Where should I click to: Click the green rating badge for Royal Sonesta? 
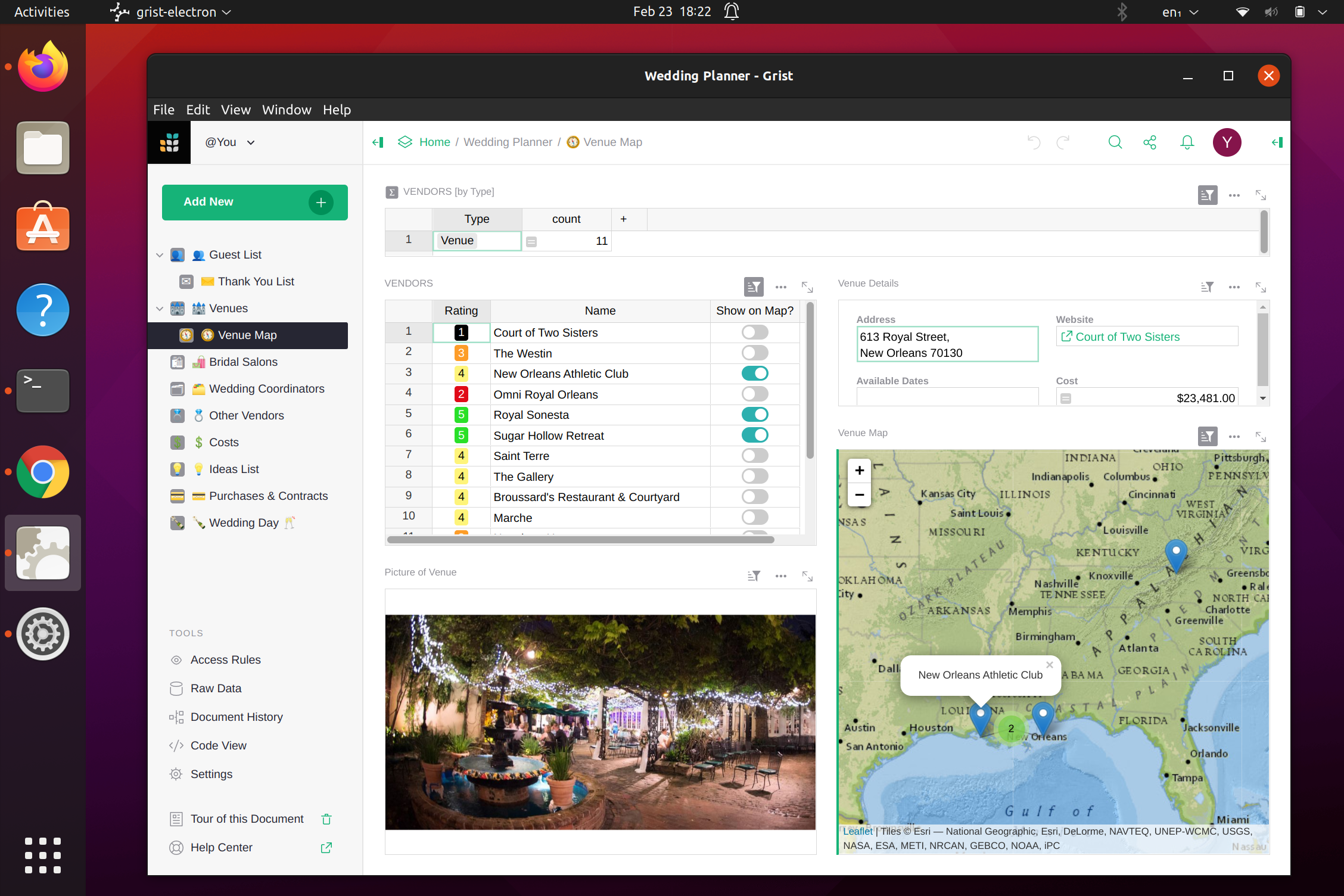pos(461,414)
